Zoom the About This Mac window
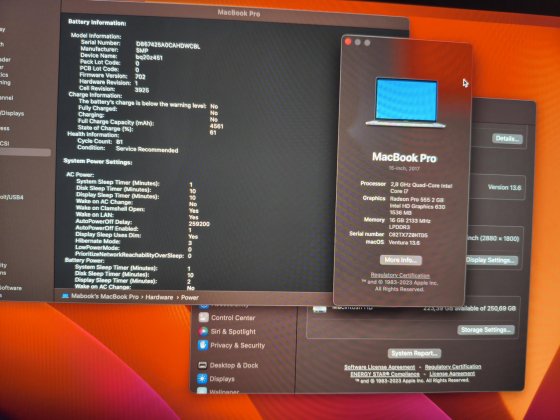 pyautogui.click(x=367, y=43)
